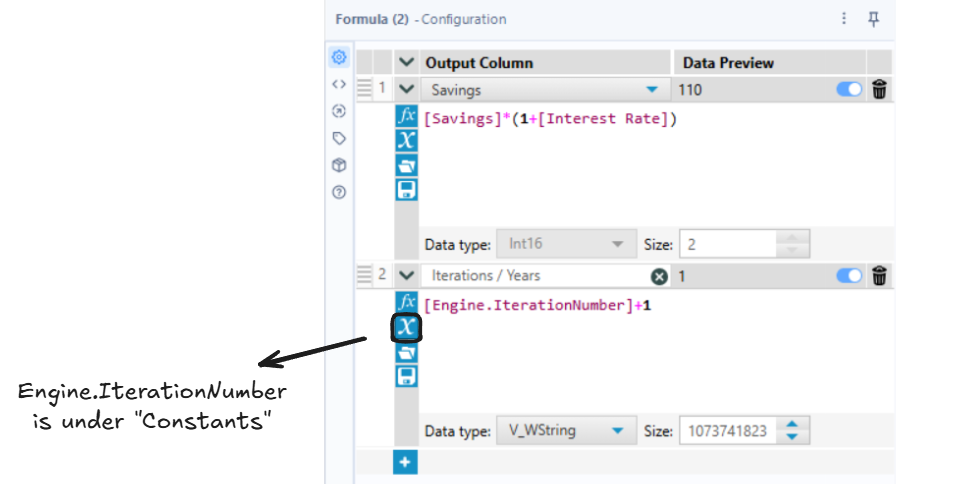This screenshot has height=484, width=957.
Task: Disable the Savings expression toggle
Action: tap(849, 90)
